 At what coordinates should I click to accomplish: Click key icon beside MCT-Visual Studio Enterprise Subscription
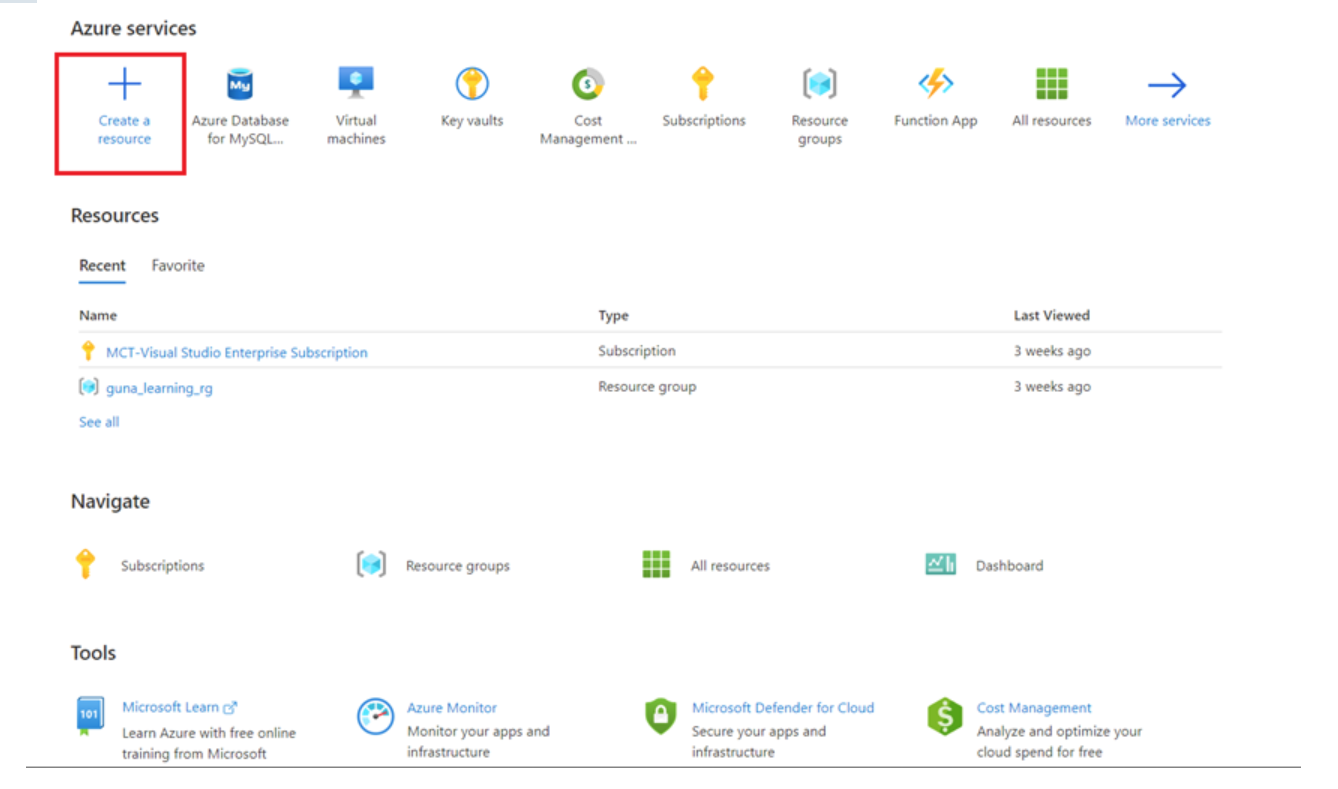tap(88, 352)
